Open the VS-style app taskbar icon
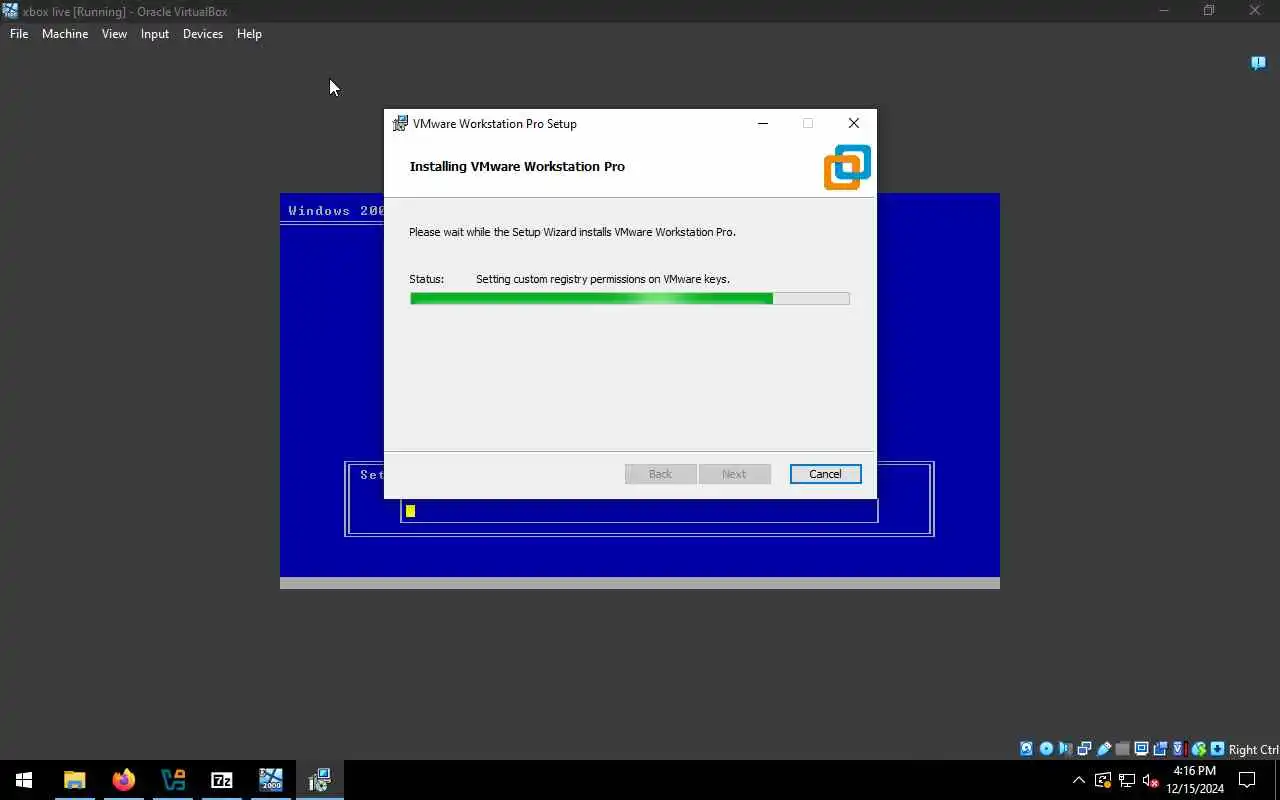 [172, 780]
